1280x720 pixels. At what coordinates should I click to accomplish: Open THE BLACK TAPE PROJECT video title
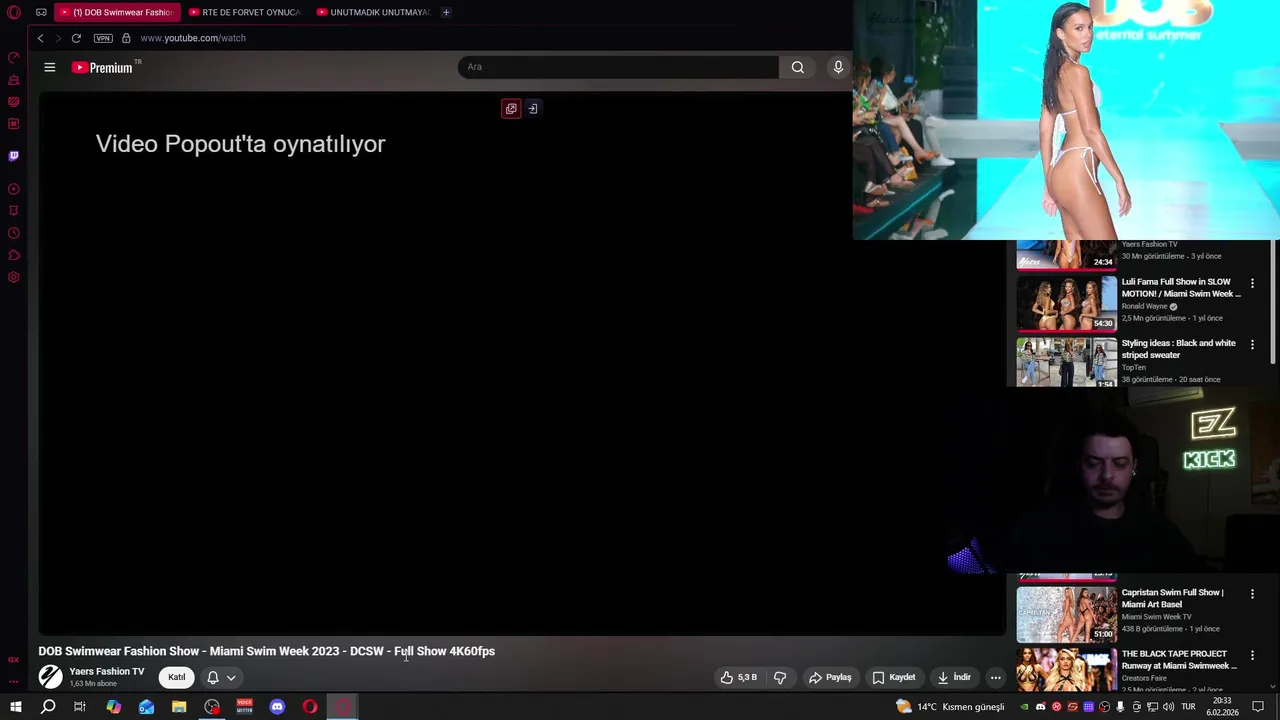(1179, 660)
